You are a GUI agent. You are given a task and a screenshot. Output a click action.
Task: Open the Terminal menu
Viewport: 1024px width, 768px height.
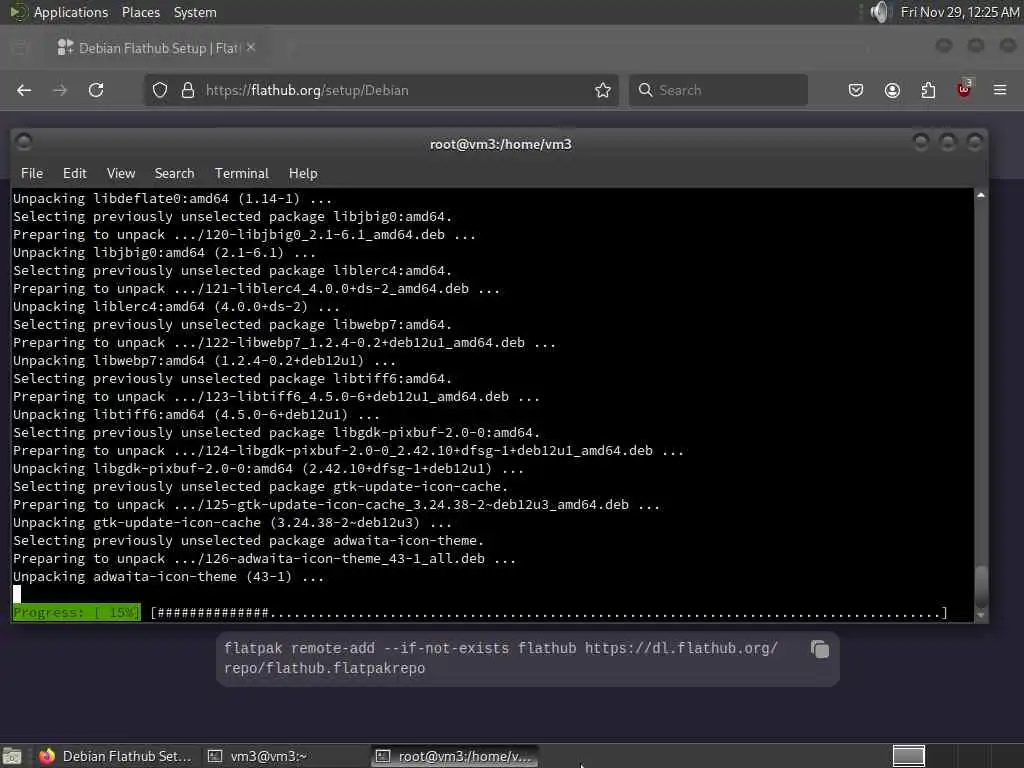tap(242, 174)
